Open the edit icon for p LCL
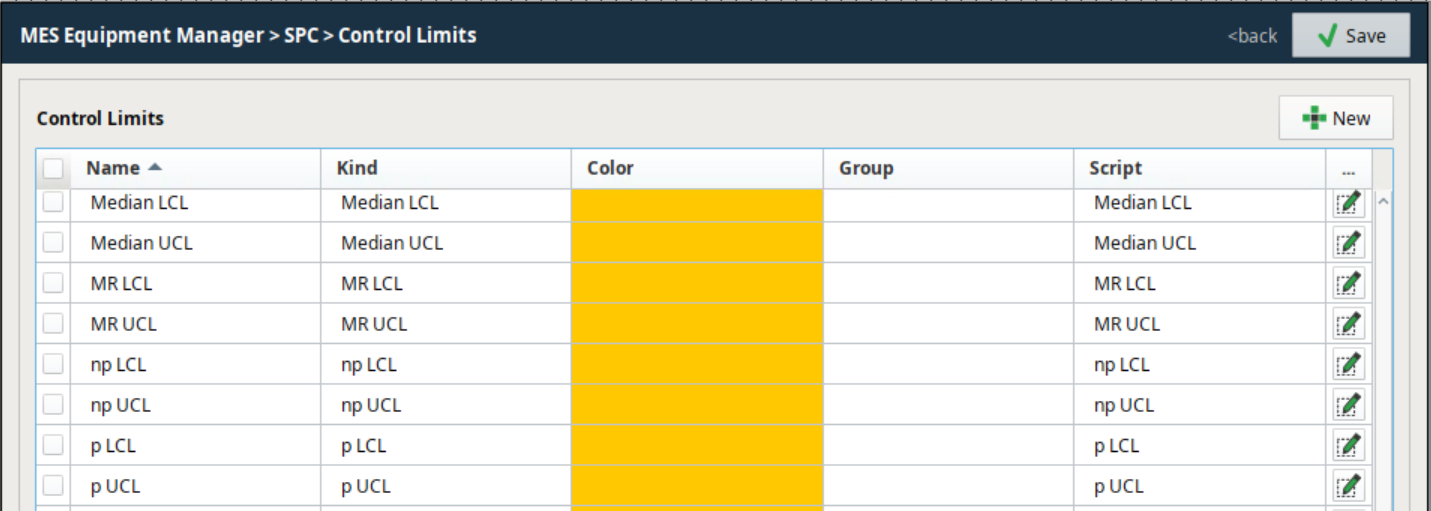The image size is (1431, 511). click(1348, 446)
